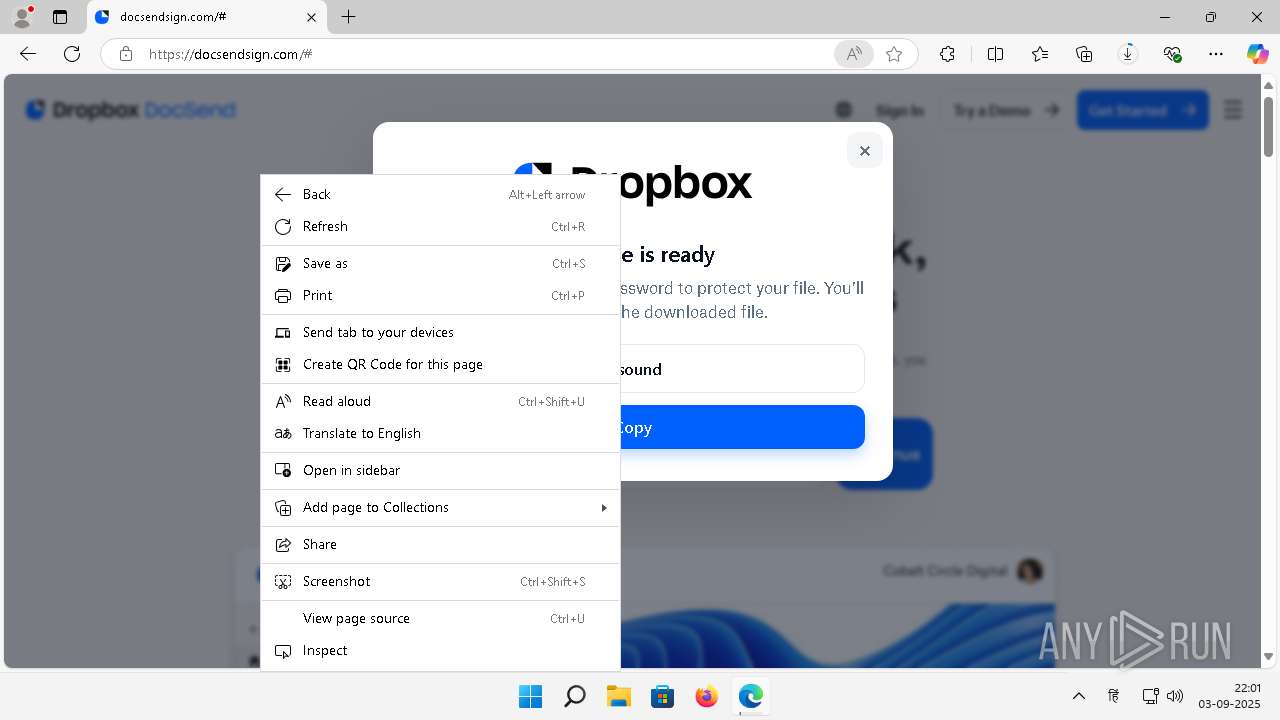Image resolution: width=1280 pixels, height=720 pixels.
Task: Reload the page with the refresh icon
Action: coord(72,54)
